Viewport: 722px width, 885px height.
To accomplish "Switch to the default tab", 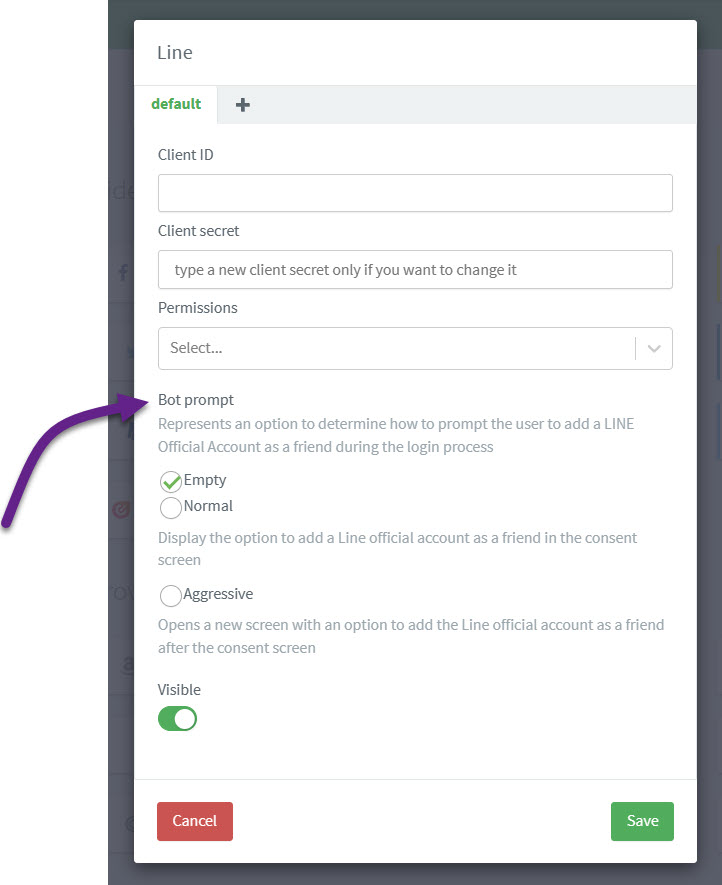I will [x=176, y=104].
